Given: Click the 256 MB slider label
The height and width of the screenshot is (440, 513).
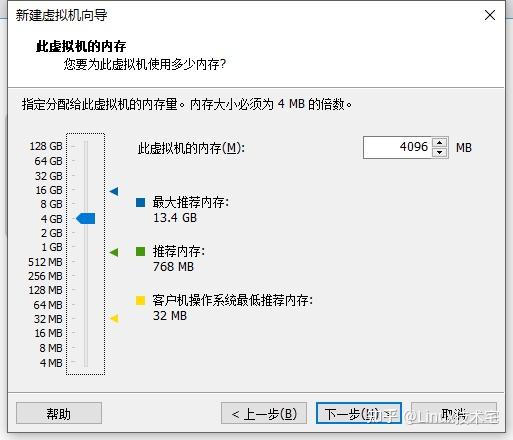Looking at the screenshot, I should pos(45,276).
